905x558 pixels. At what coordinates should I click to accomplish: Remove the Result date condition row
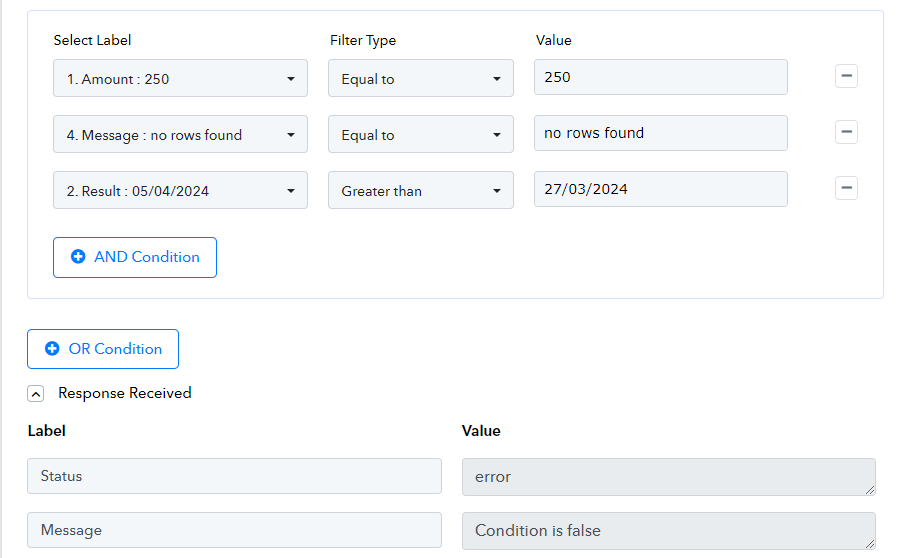click(846, 188)
